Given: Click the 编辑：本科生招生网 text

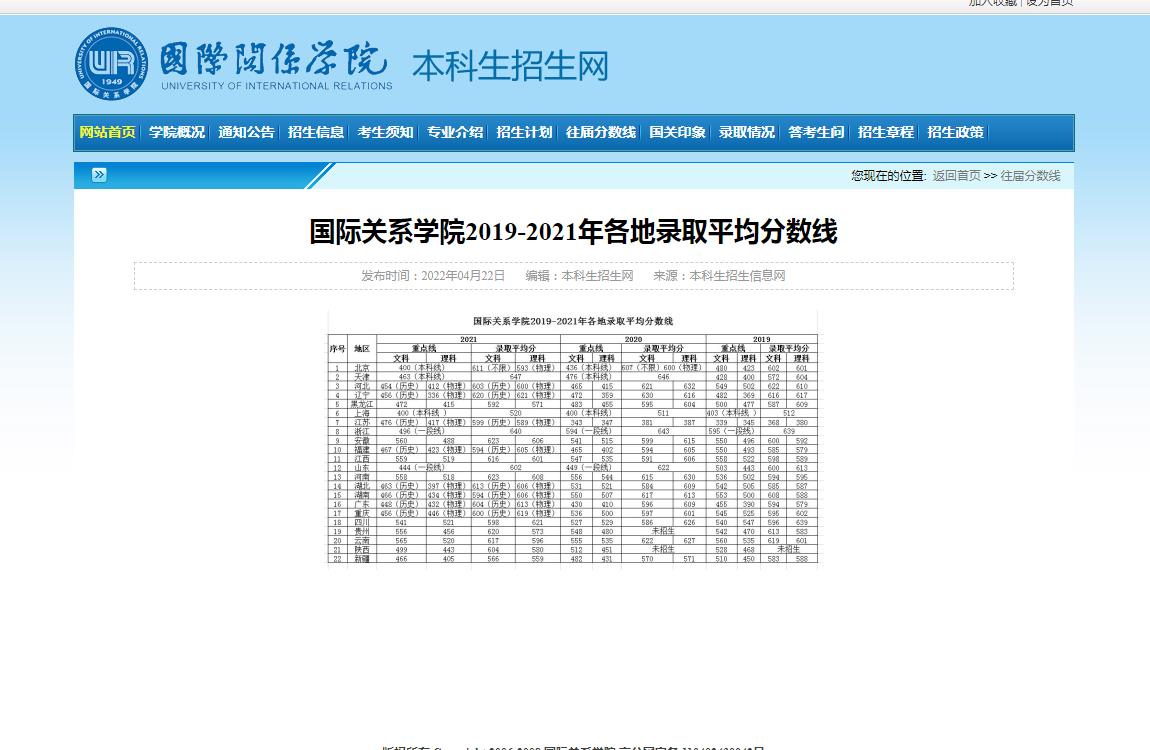Looking at the screenshot, I should click(579, 276).
